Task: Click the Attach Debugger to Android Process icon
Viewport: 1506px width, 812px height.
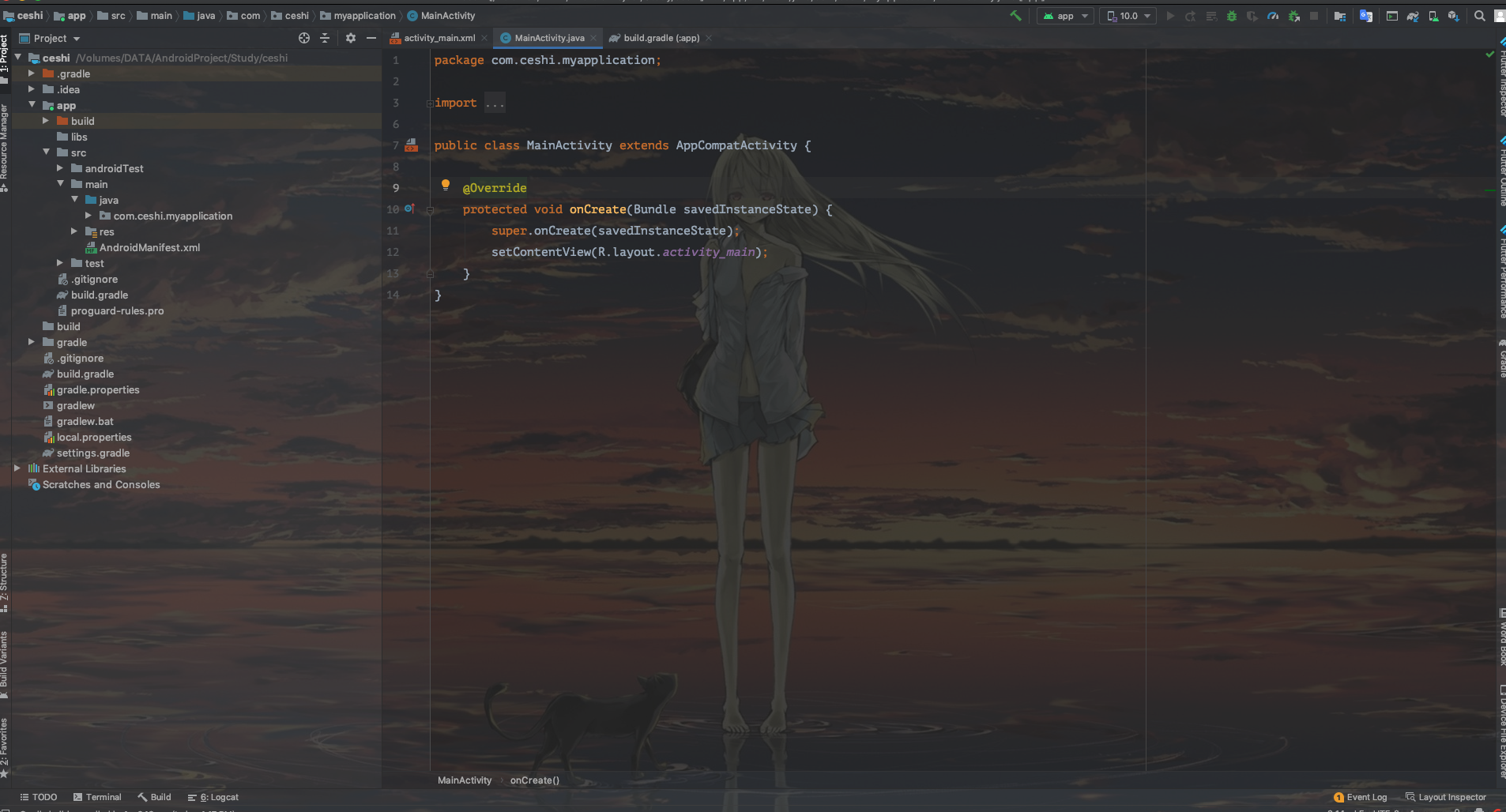Action: (x=1293, y=15)
